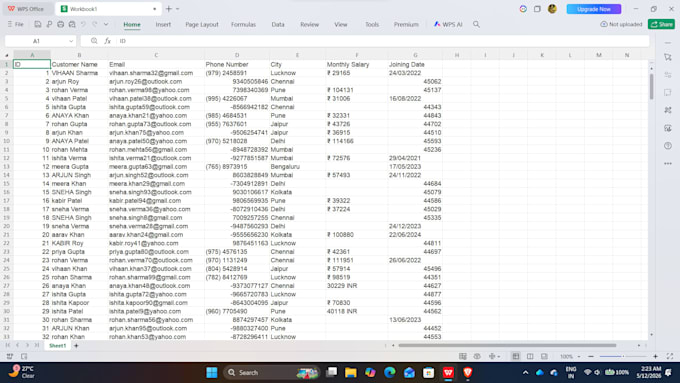Click into the formula bar input showing ID
This screenshot has height=383, width=680.
coord(382,41)
